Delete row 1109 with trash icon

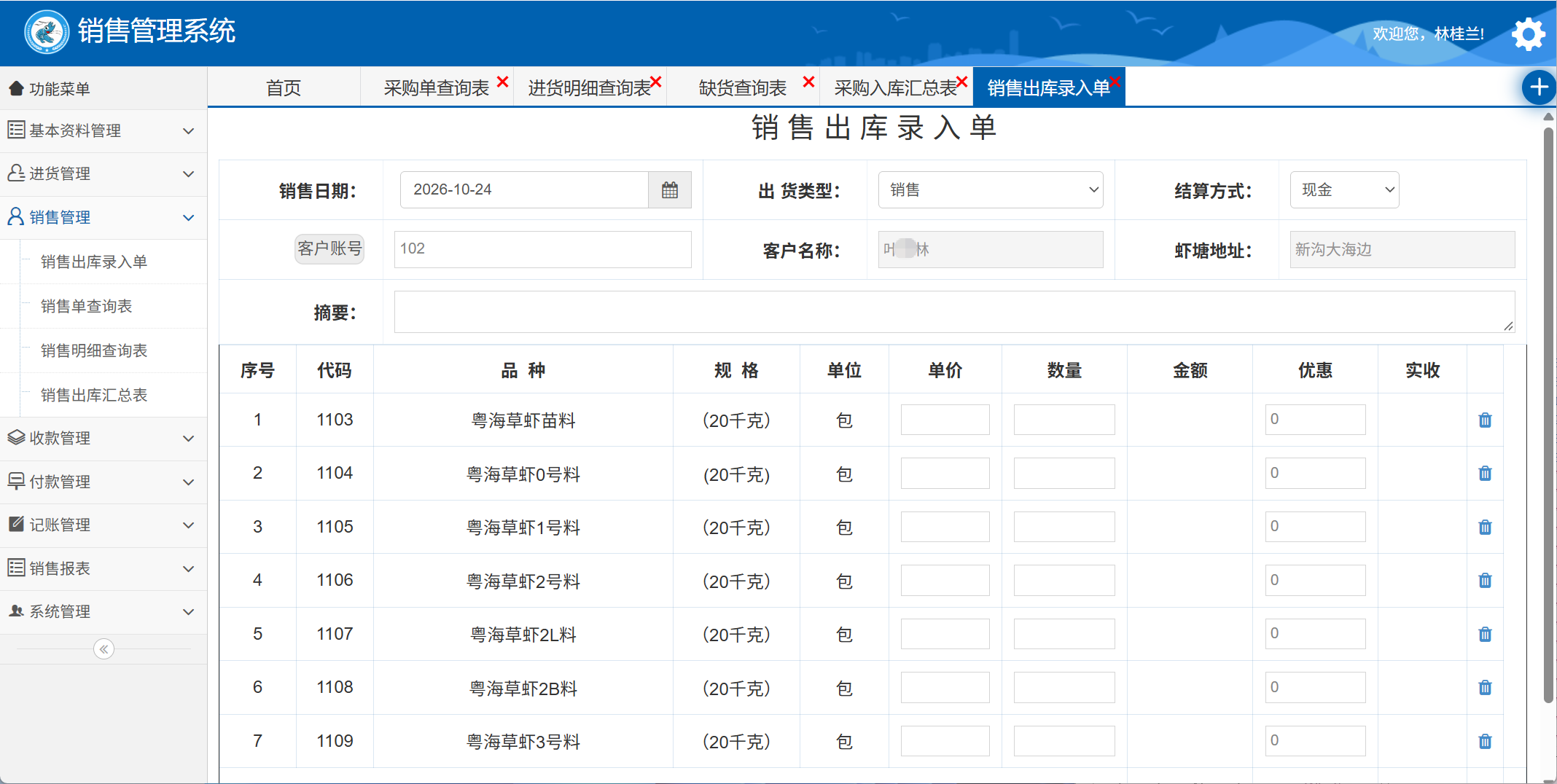[x=1485, y=742]
